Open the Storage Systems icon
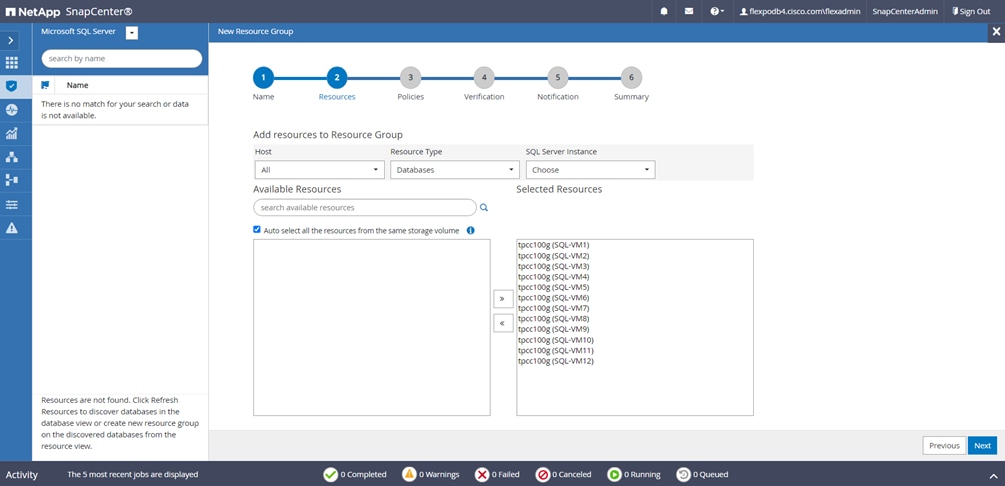1005x486 pixels. [12, 181]
